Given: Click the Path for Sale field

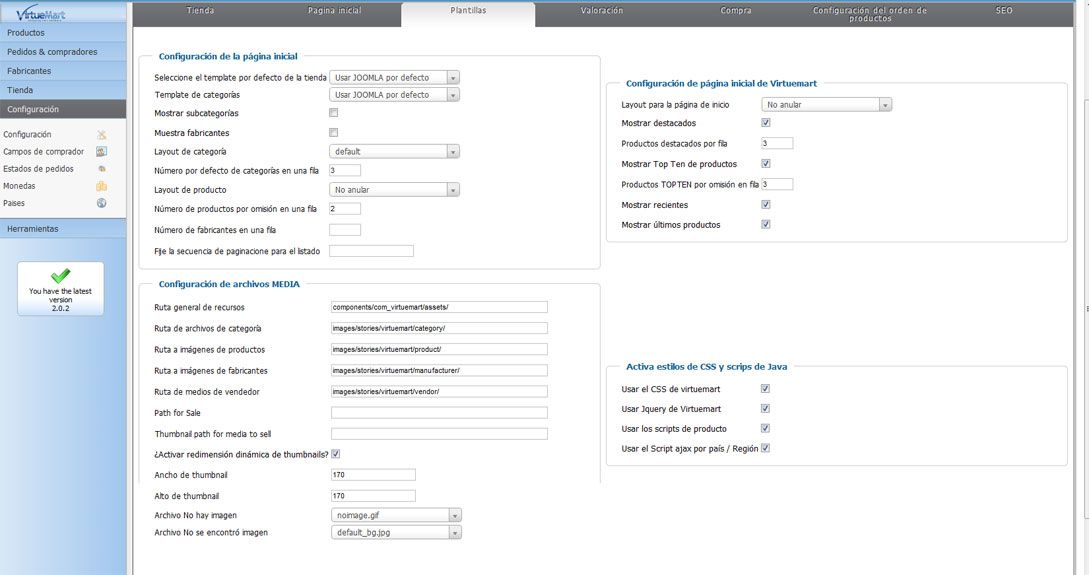Looking at the screenshot, I should point(439,413).
